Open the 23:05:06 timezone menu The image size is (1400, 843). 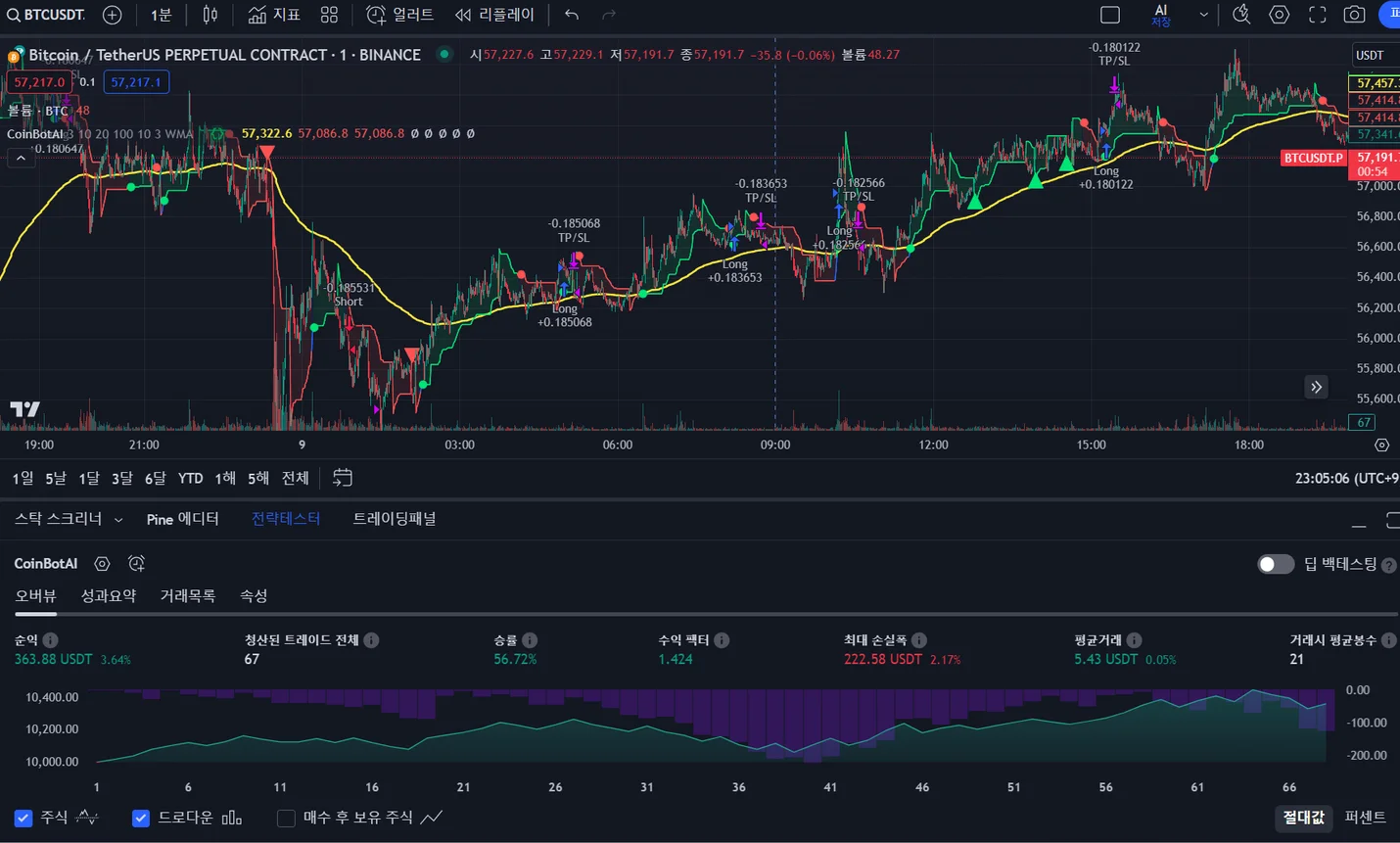[x=1346, y=478]
